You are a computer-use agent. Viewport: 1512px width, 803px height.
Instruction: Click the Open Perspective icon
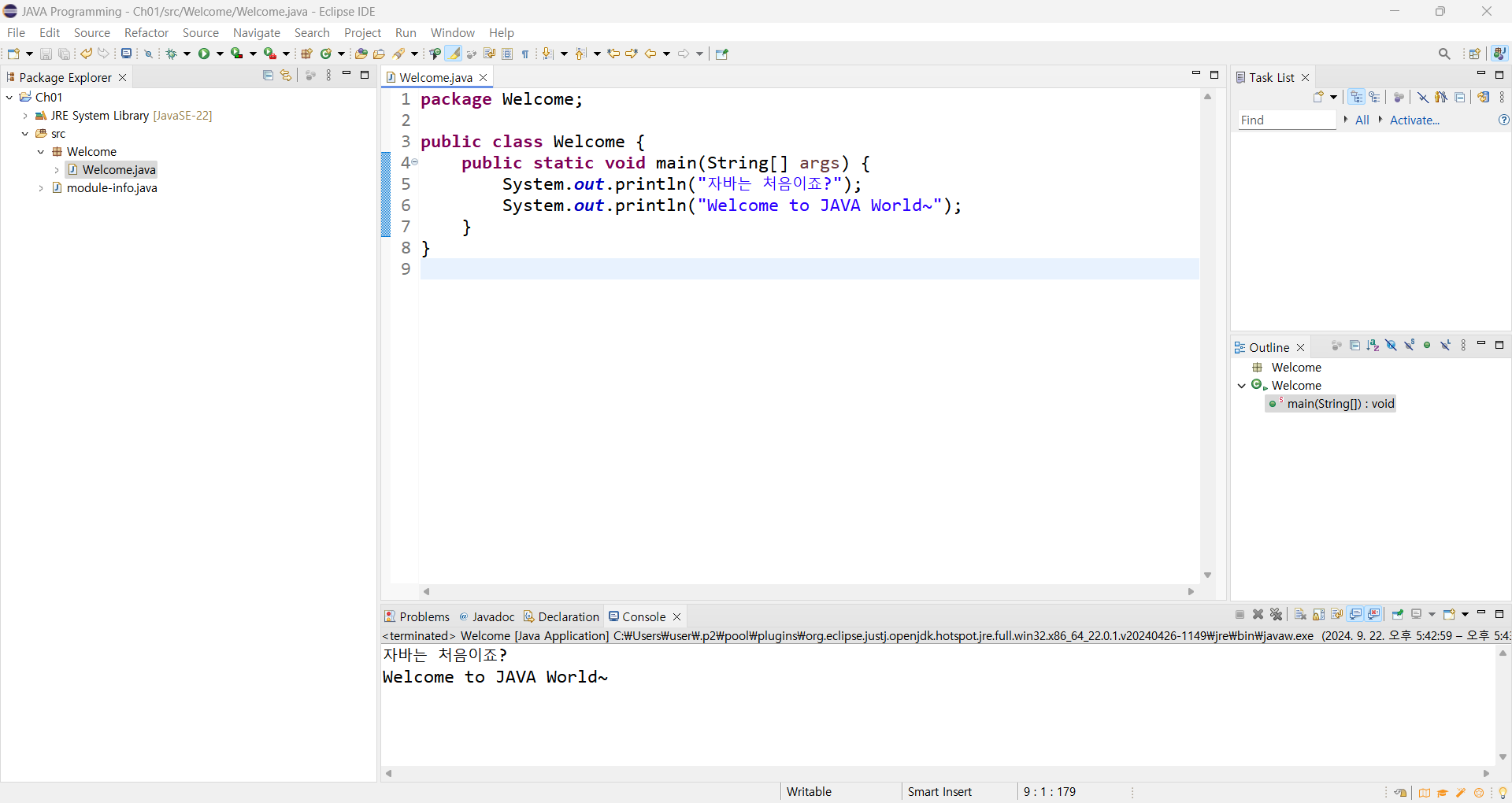pyautogui.click(x=1475, y=54)
